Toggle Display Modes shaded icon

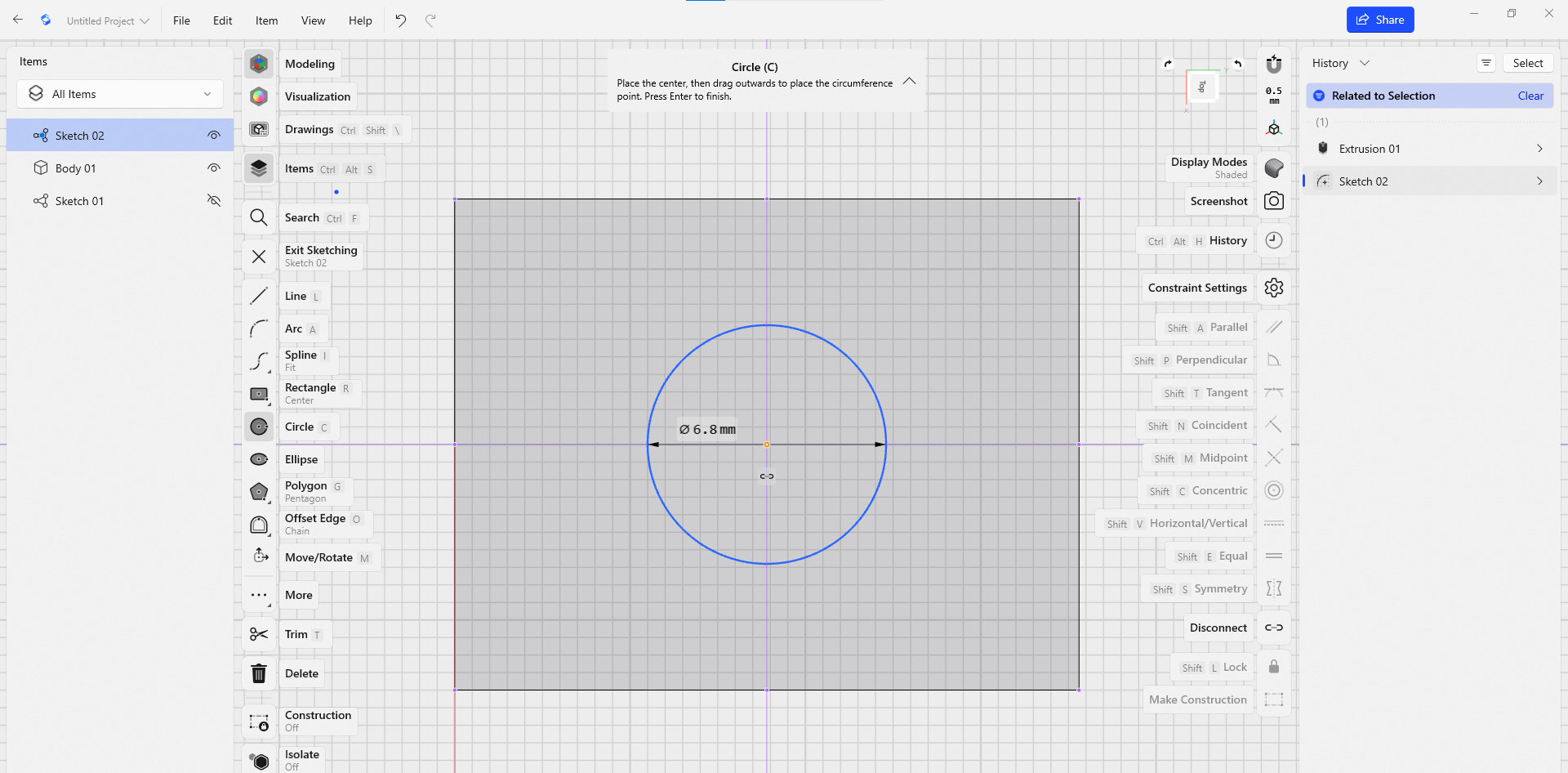tap(1274, 168)
